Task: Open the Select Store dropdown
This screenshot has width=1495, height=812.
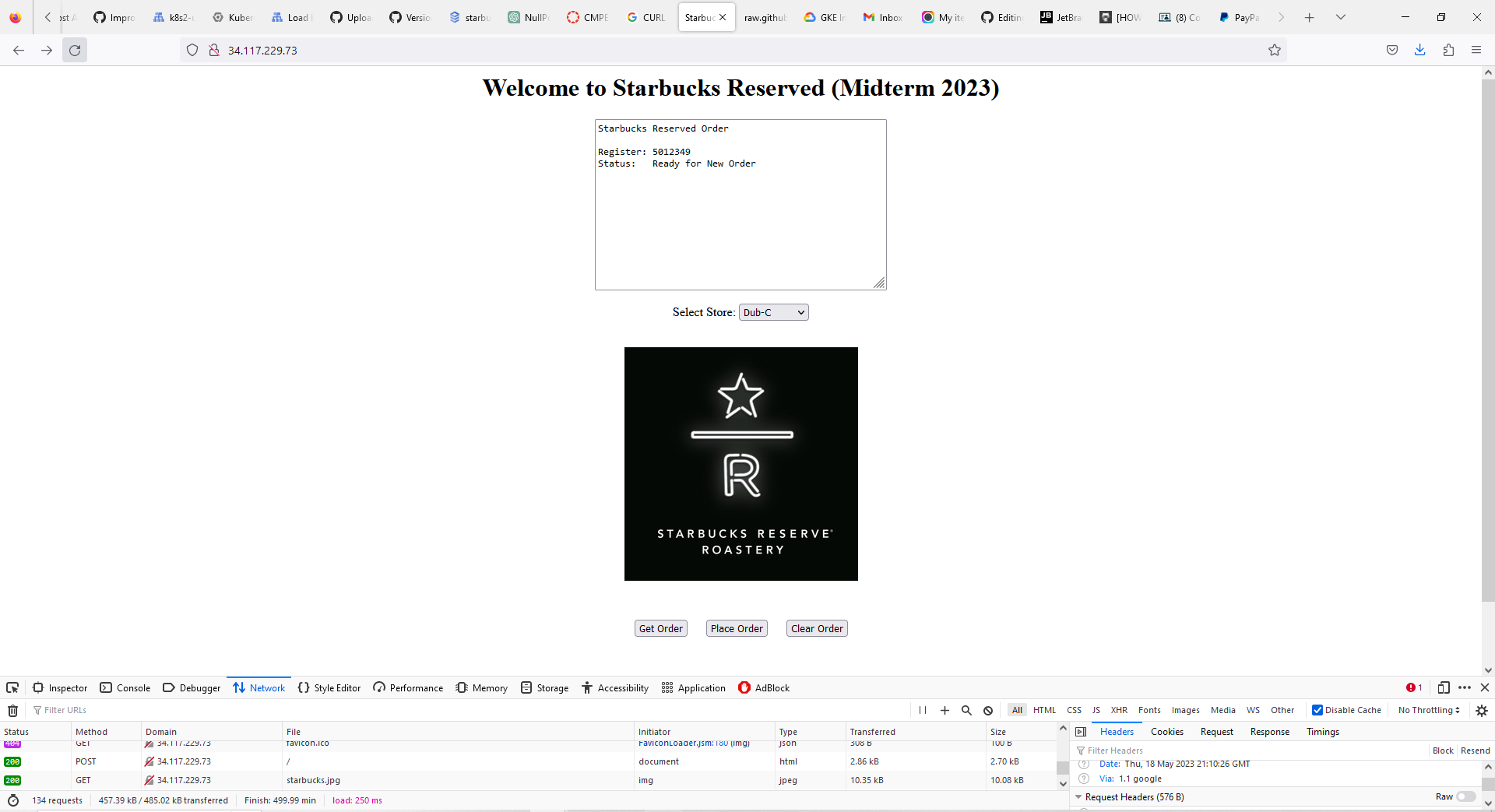Action: [x=772, y=311]
